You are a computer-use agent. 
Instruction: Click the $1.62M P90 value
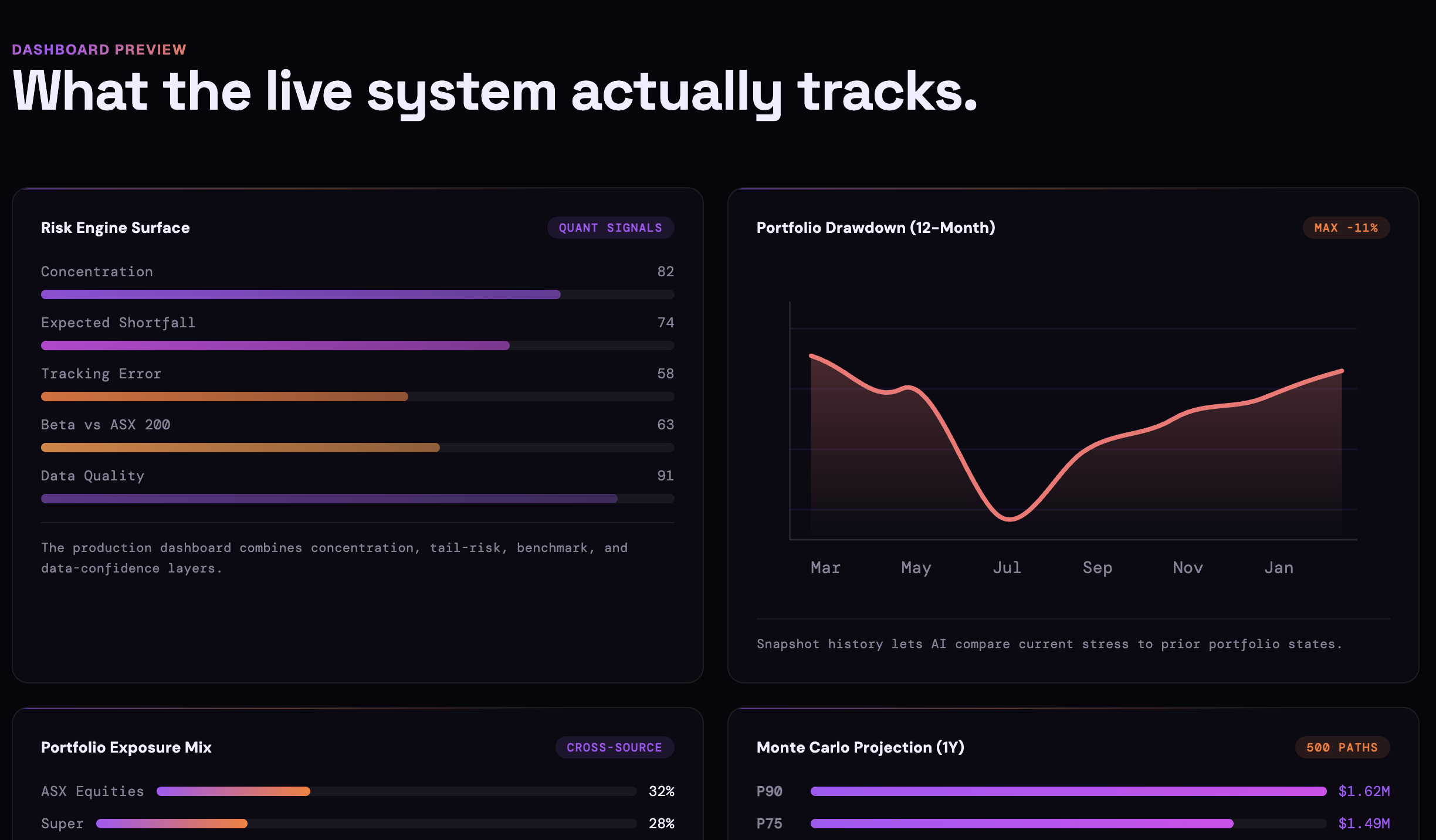point(1364,791)
